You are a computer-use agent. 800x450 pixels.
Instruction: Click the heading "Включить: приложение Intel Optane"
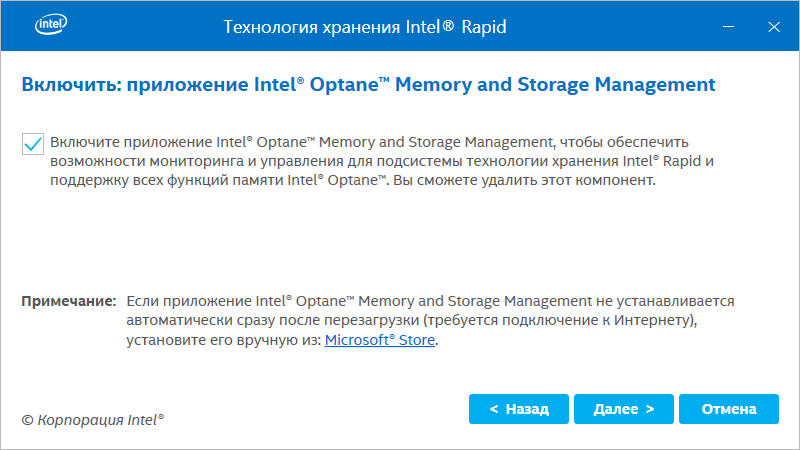[x=368, y=85]
